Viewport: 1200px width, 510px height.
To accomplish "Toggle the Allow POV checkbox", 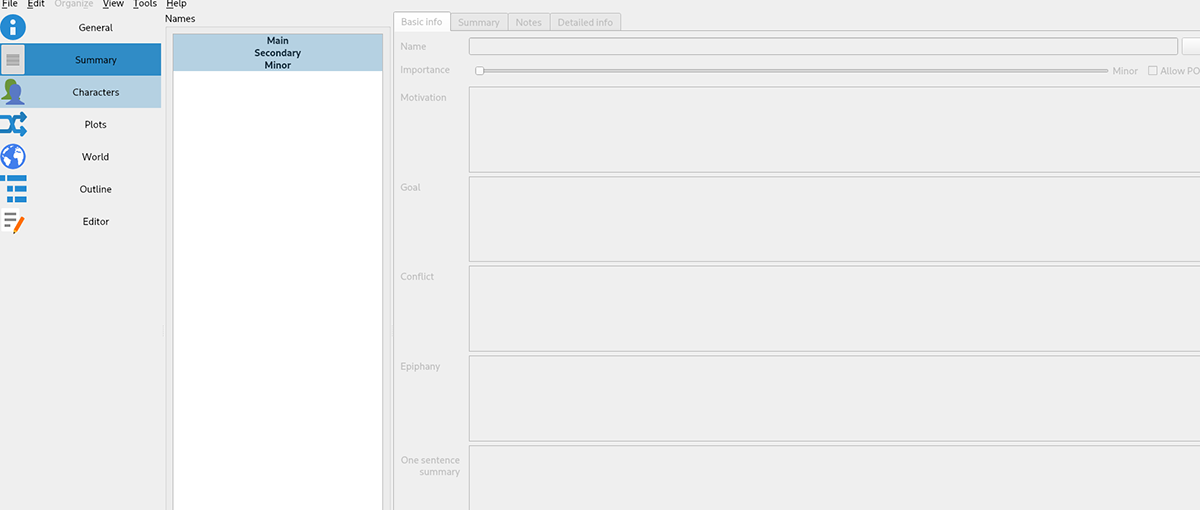I will pos(1153,71).
